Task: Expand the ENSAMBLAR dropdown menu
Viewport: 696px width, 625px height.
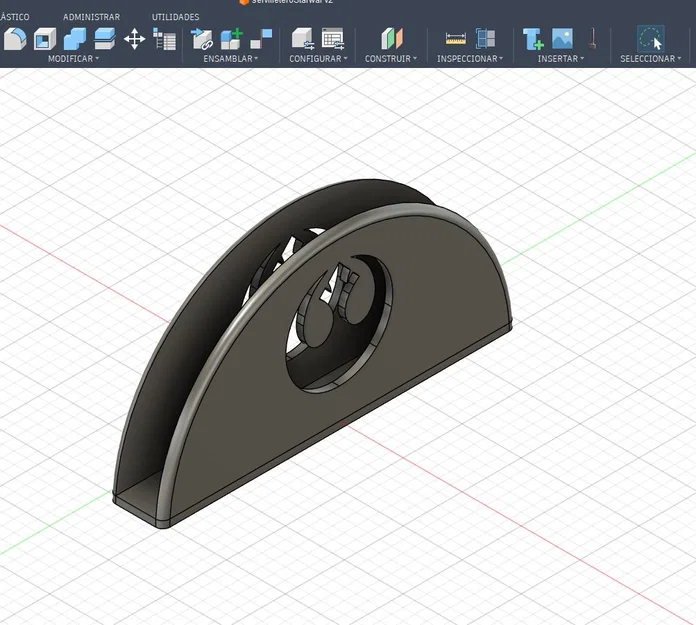Action: coord(230,59)
